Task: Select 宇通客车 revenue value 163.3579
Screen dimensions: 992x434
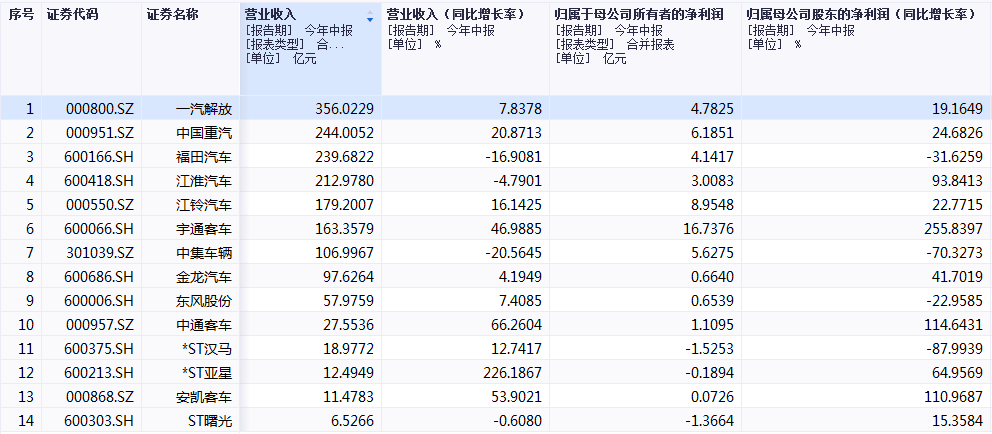Action: click(x=344, y=229)
